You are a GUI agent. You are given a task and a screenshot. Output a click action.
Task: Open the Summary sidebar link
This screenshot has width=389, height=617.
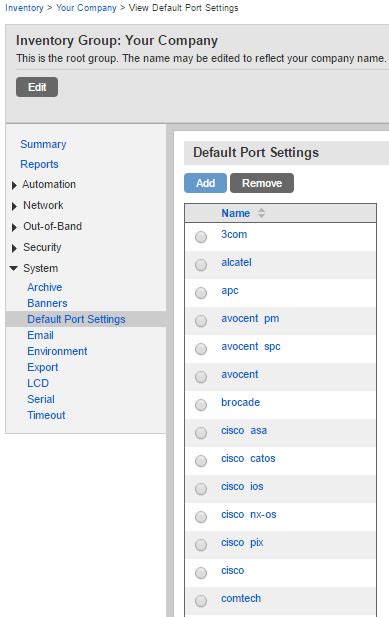pyautogui.click(x=43, y=144)
